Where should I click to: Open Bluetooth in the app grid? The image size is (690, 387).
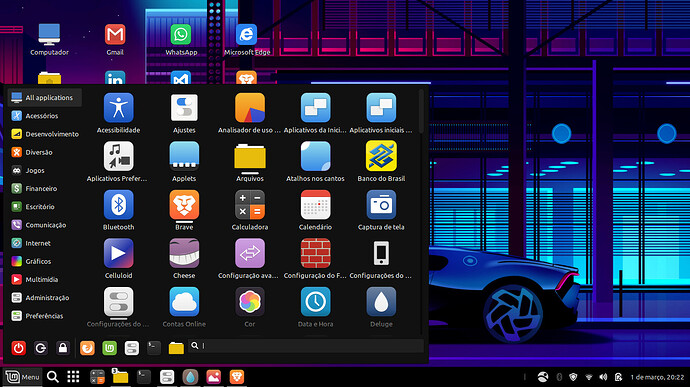118,210
